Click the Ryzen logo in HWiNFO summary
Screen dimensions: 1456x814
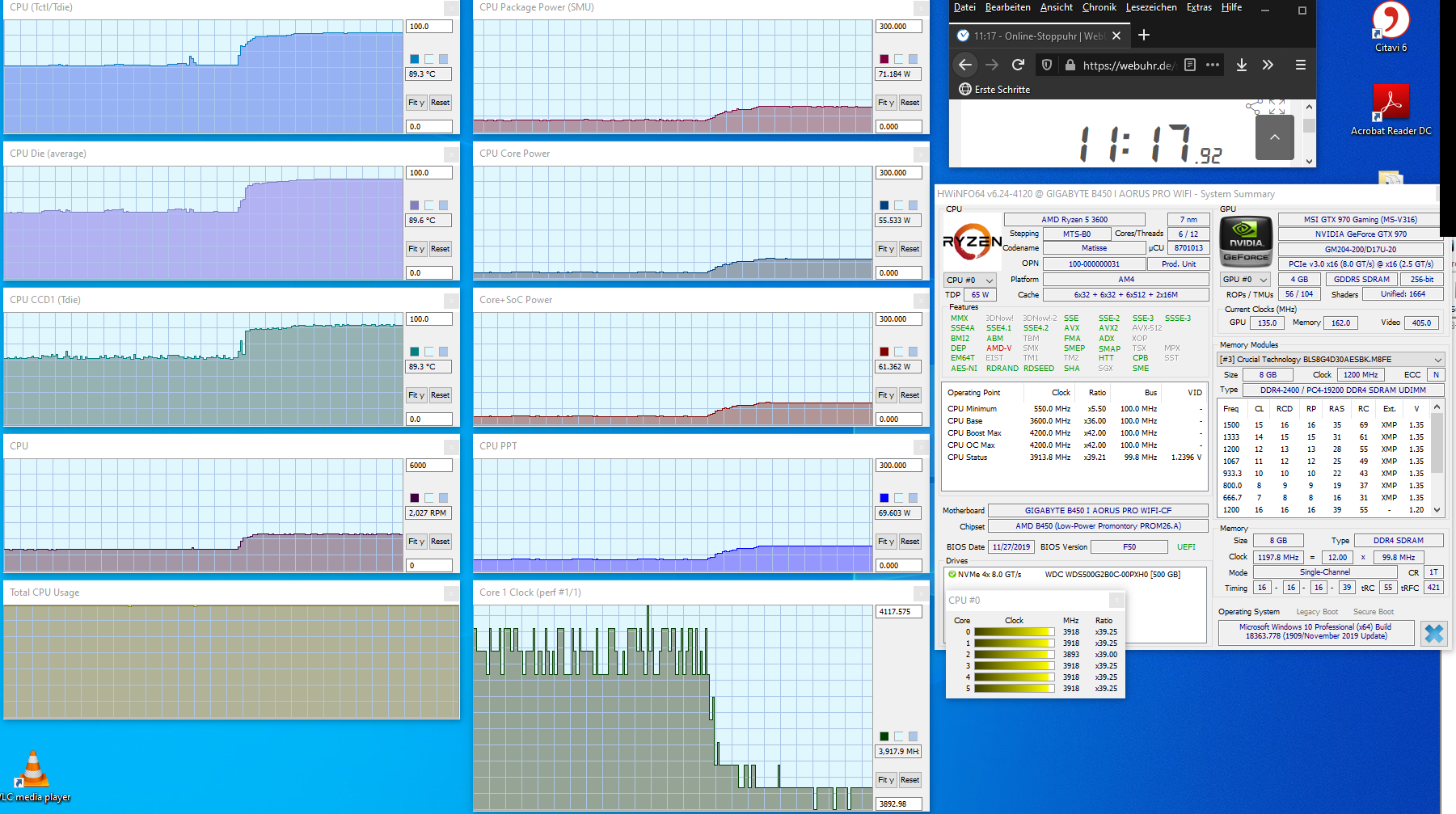[973, 241]
